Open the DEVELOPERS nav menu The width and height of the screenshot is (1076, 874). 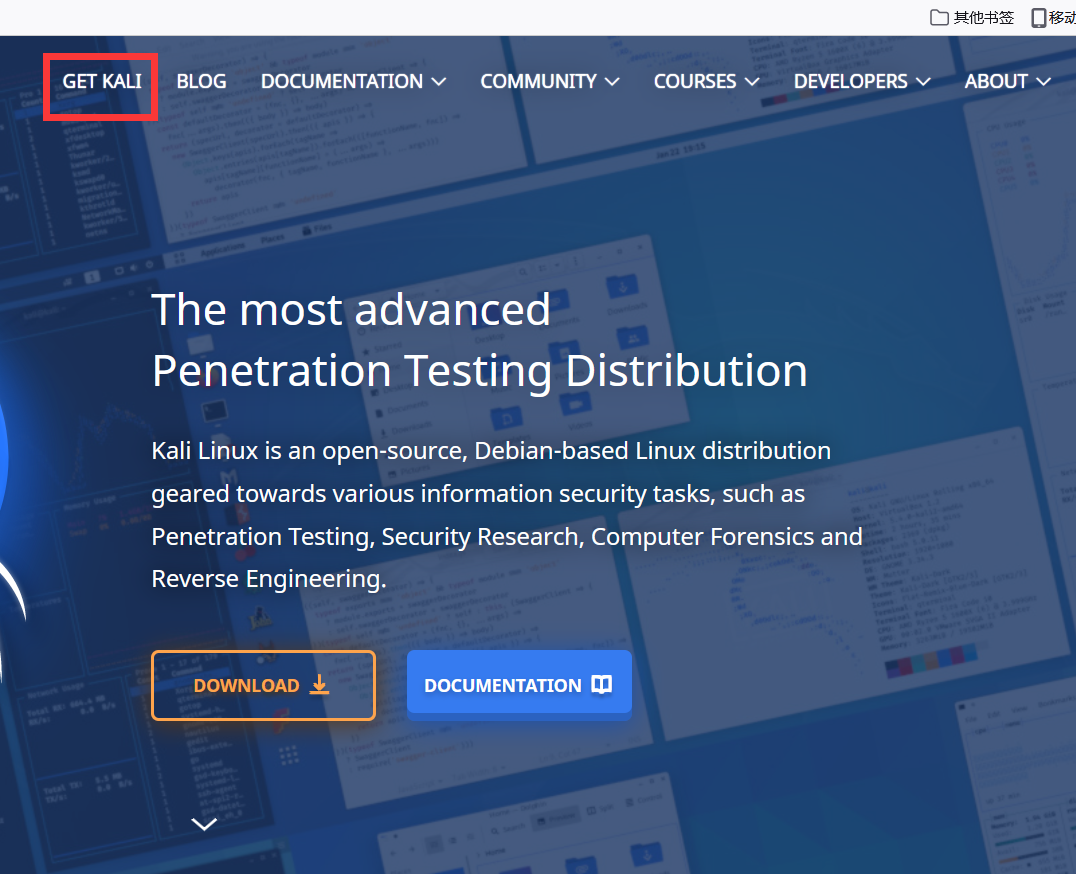pos(862,82)
